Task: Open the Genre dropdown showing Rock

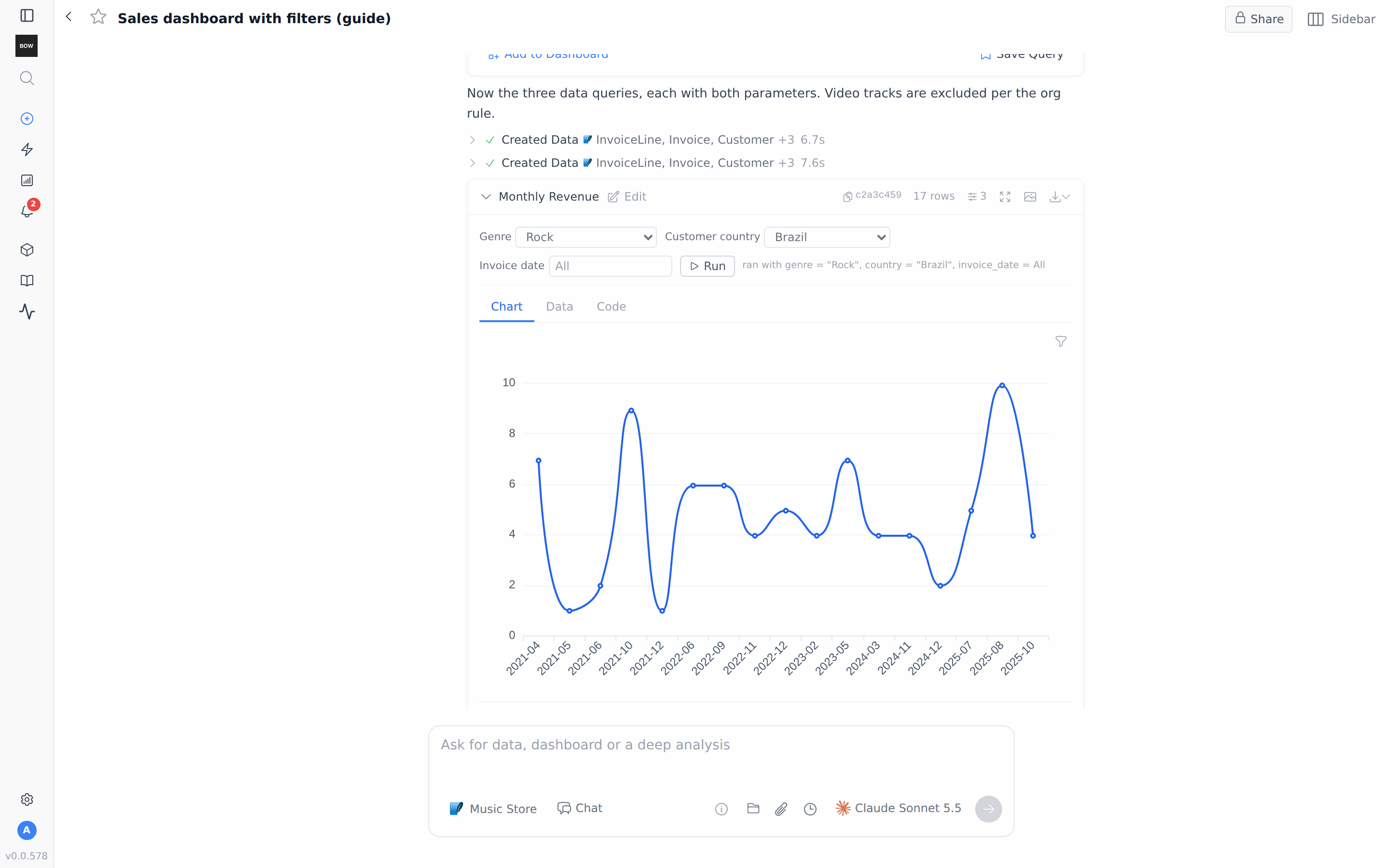Action: tap(586, 237)
